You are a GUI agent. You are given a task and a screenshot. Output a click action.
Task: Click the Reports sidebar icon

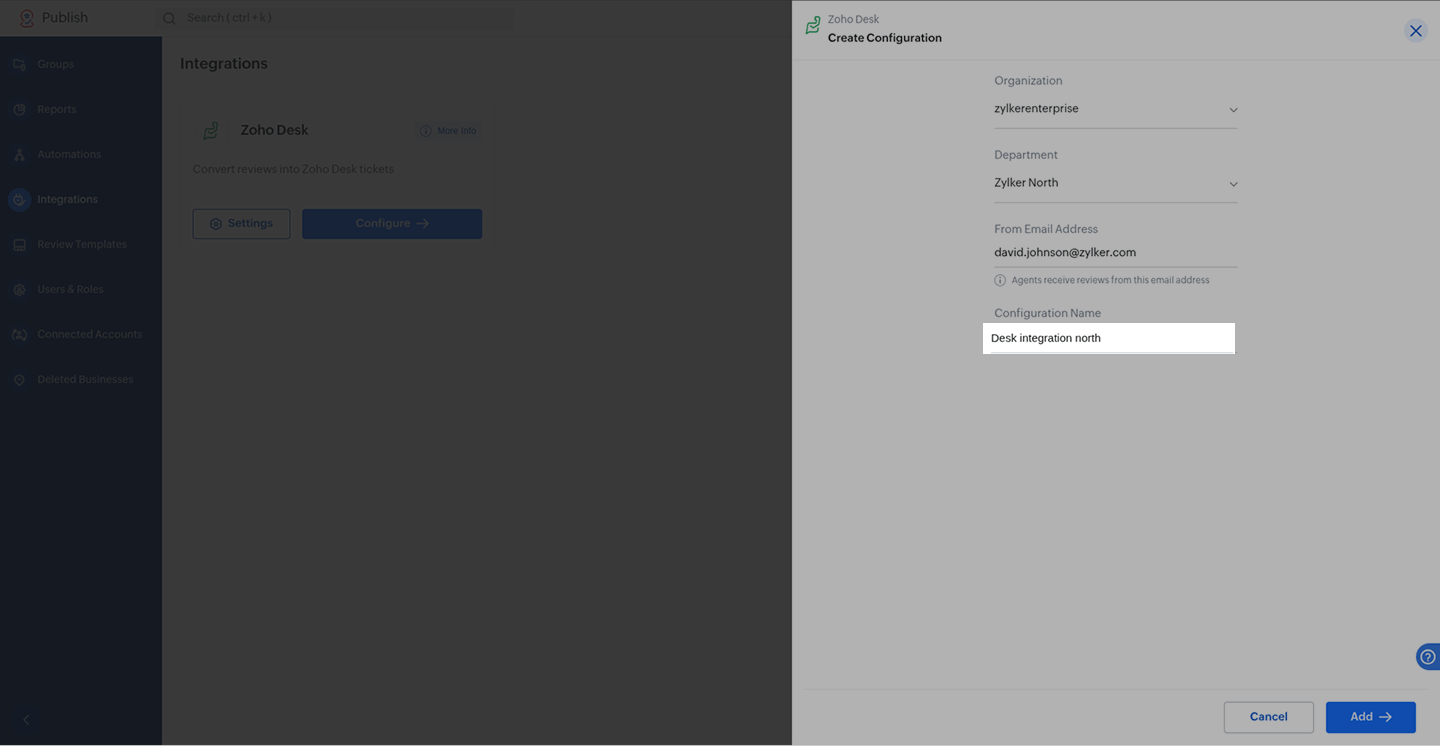[x=19, y=109]
